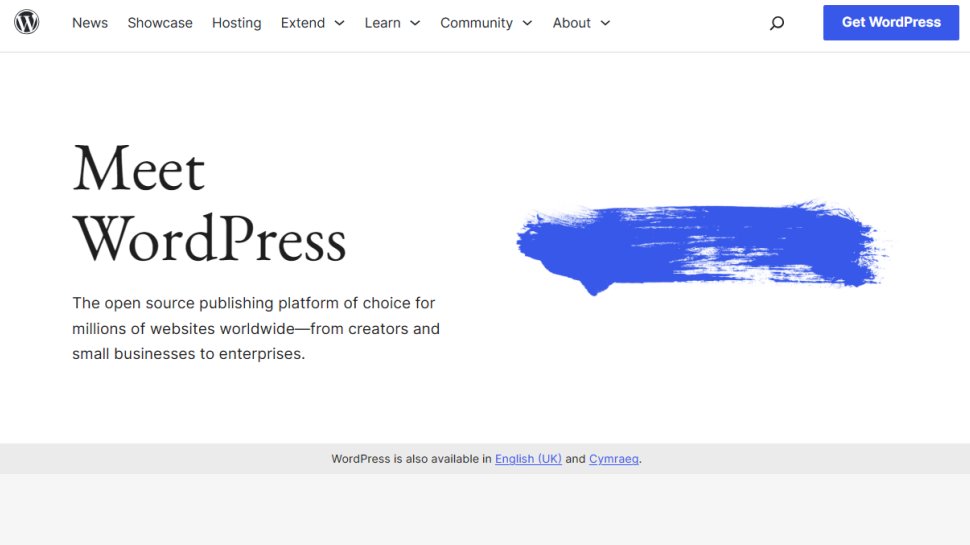This screenshot has width=970, height=545.
Task: Expand the chevron next to Learn
Action: pos(415,23)
